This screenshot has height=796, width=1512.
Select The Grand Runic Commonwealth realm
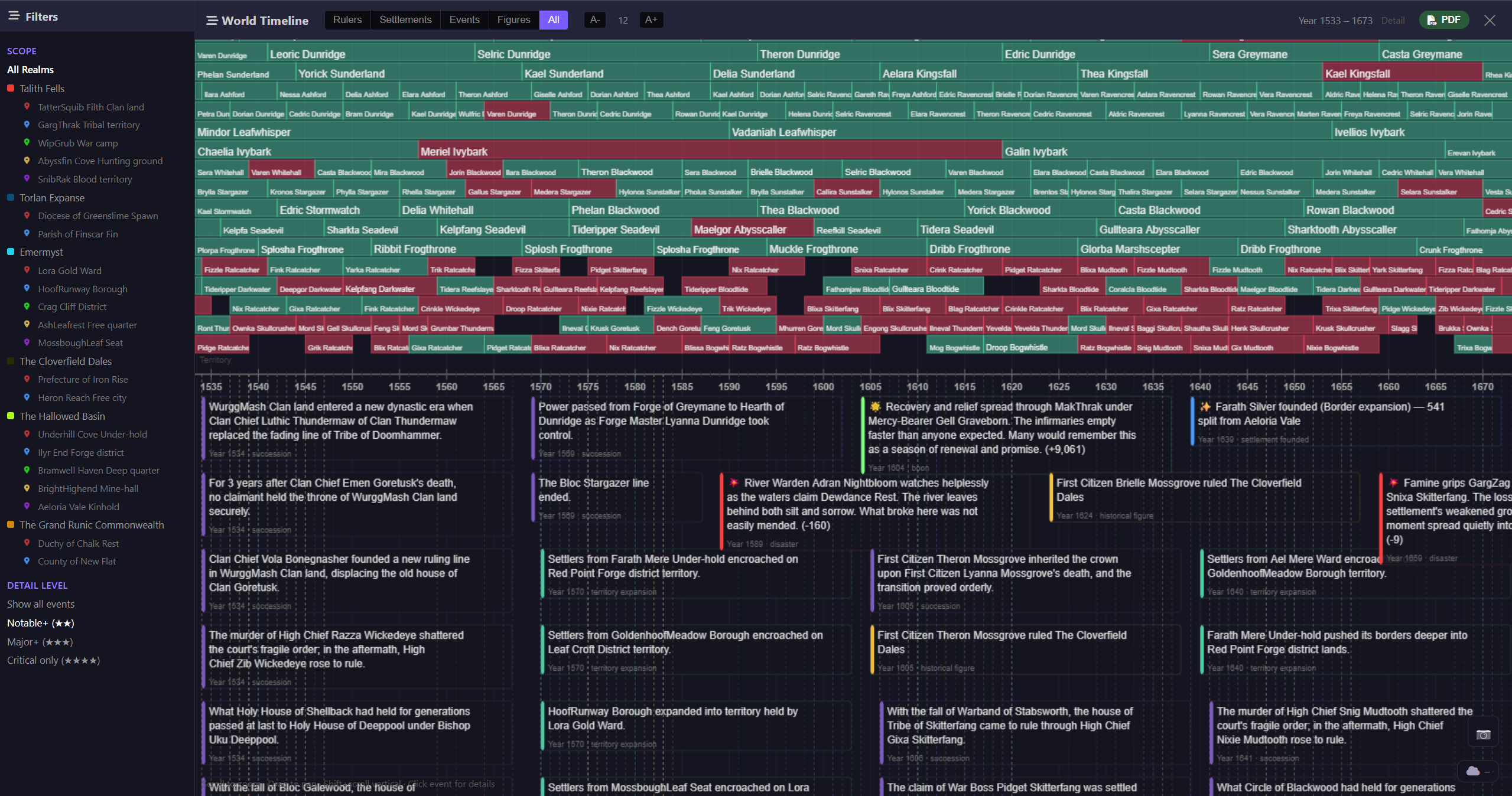[92, 524]
